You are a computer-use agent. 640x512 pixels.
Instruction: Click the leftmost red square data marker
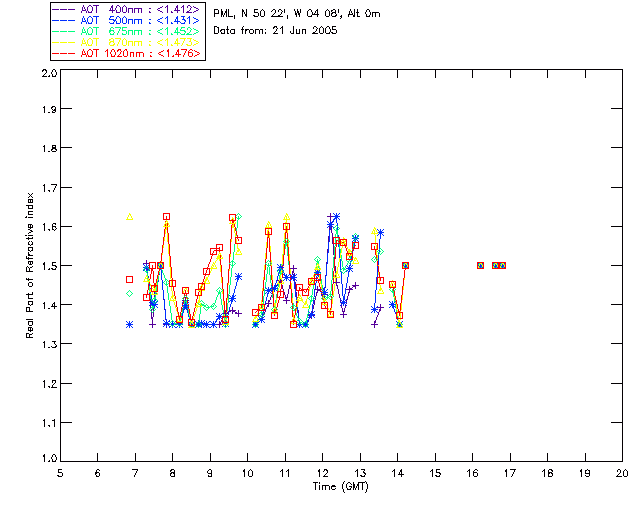[x=129, y=280]
